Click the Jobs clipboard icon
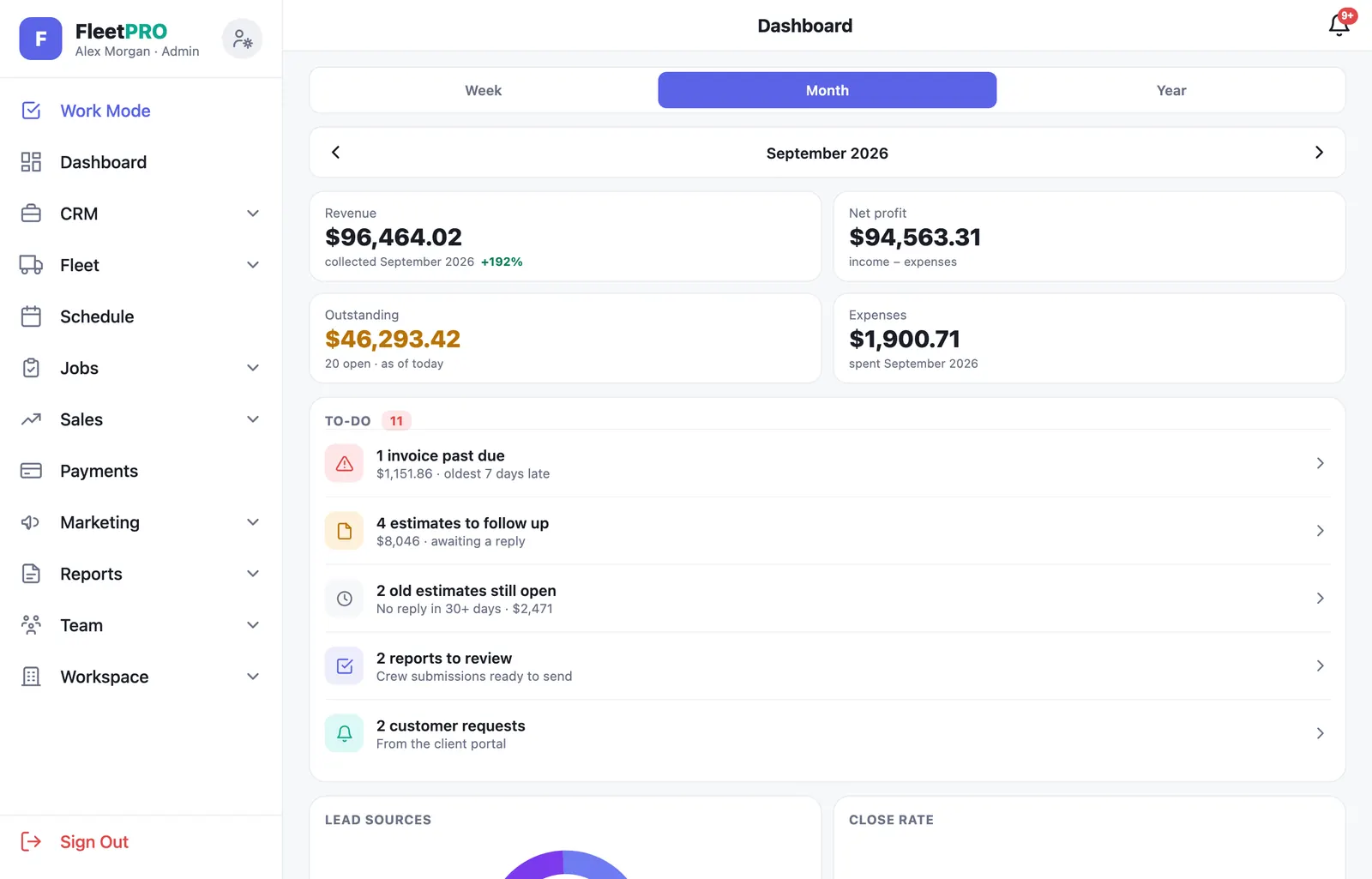 [31, 368]
